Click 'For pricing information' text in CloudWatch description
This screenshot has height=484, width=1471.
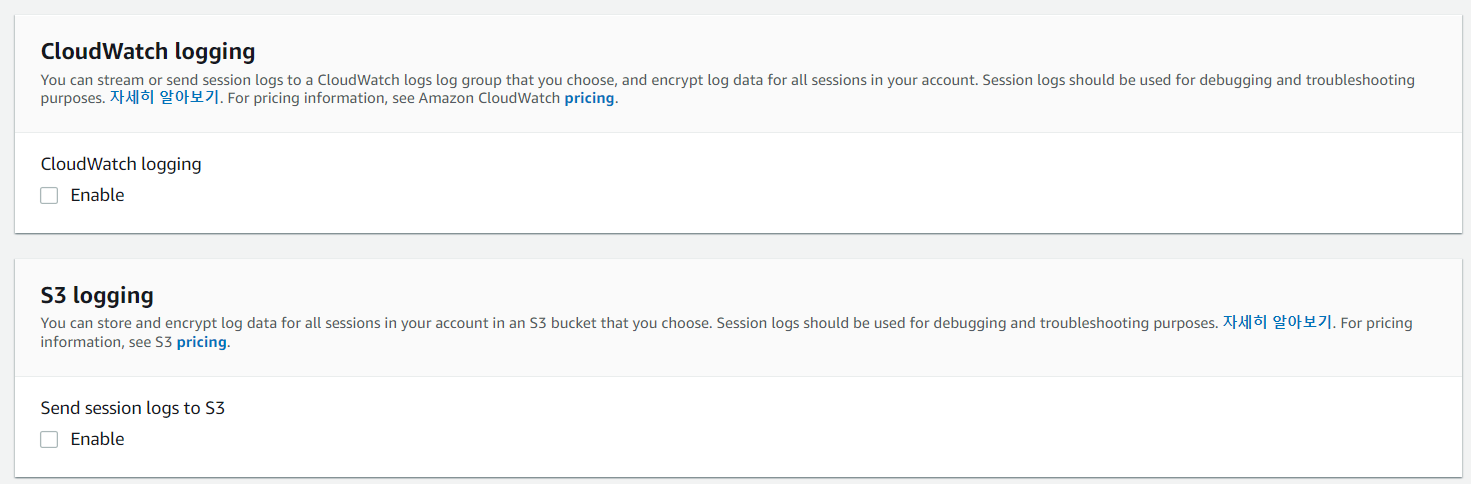[290, 99]
